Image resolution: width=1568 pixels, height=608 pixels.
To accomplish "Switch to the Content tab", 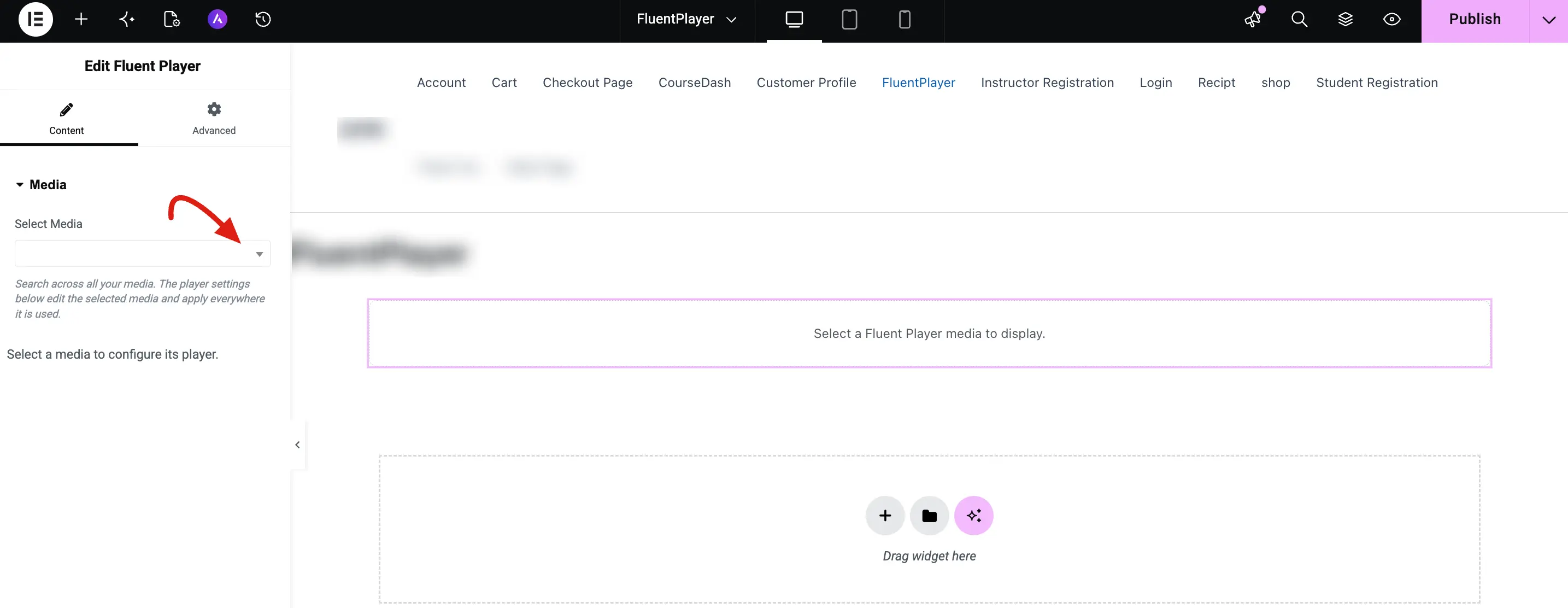I will [66, 118].
